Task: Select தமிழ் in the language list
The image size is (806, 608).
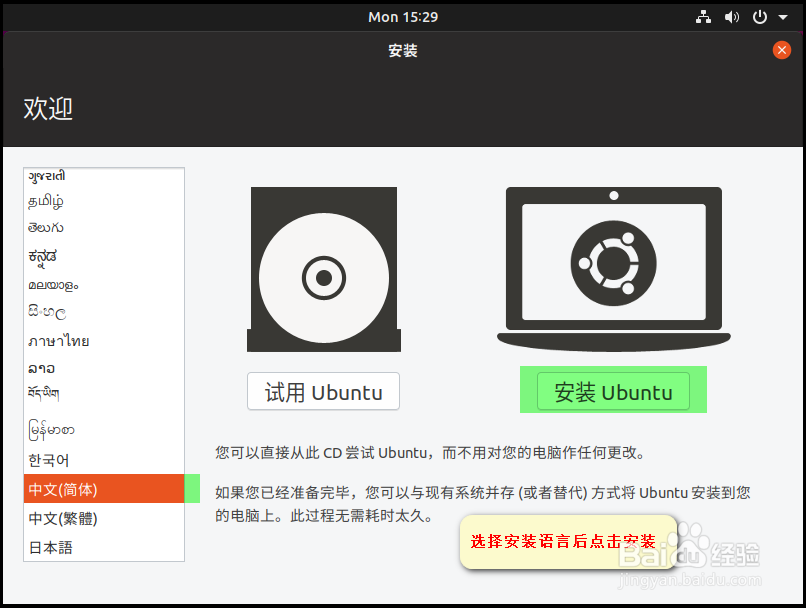Action: (x=104, y=201)
